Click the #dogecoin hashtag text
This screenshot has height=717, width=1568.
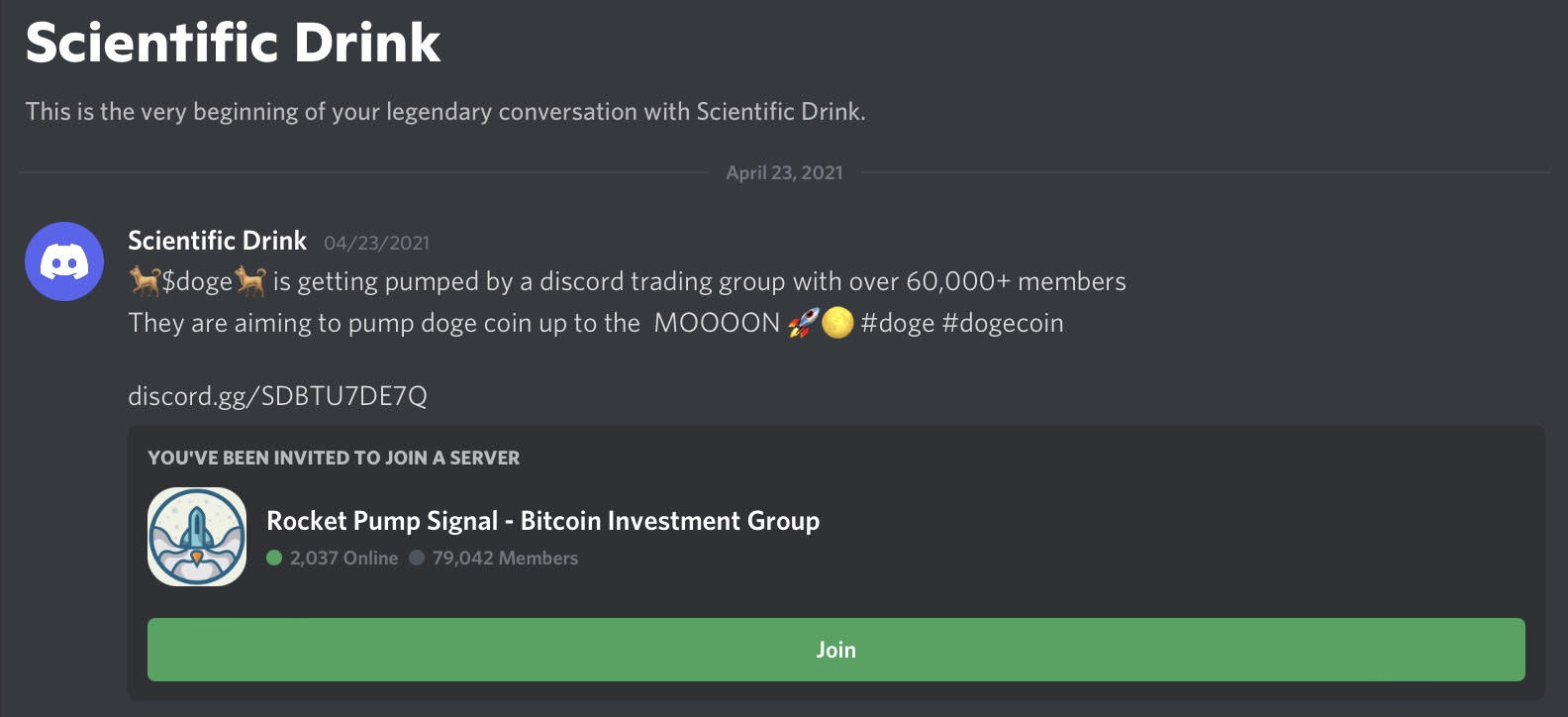pyautogui.click(x=1003, y=323)
